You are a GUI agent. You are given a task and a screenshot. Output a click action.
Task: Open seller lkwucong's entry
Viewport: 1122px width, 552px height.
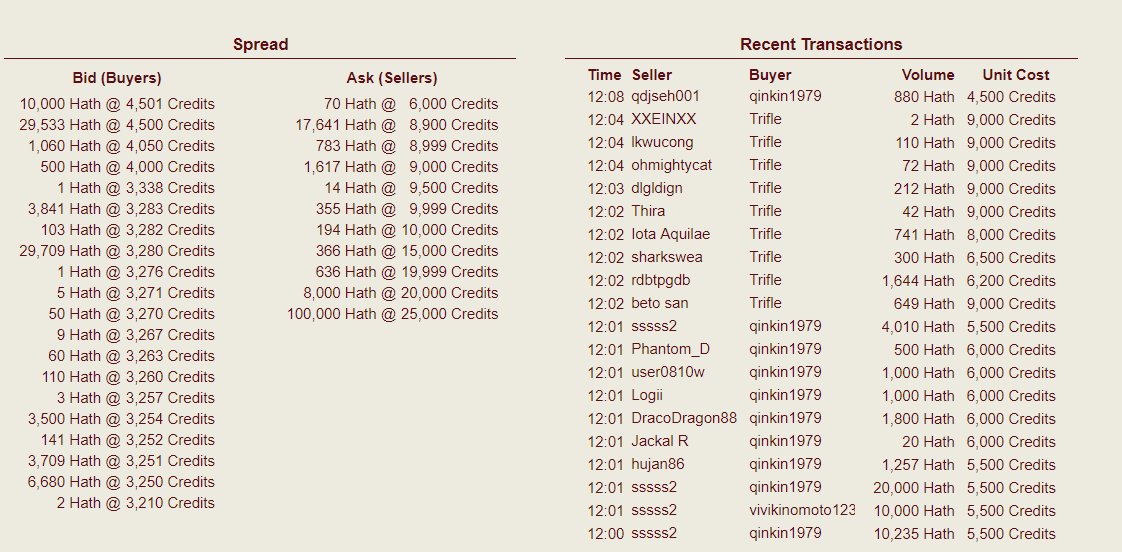click(662, 143)
